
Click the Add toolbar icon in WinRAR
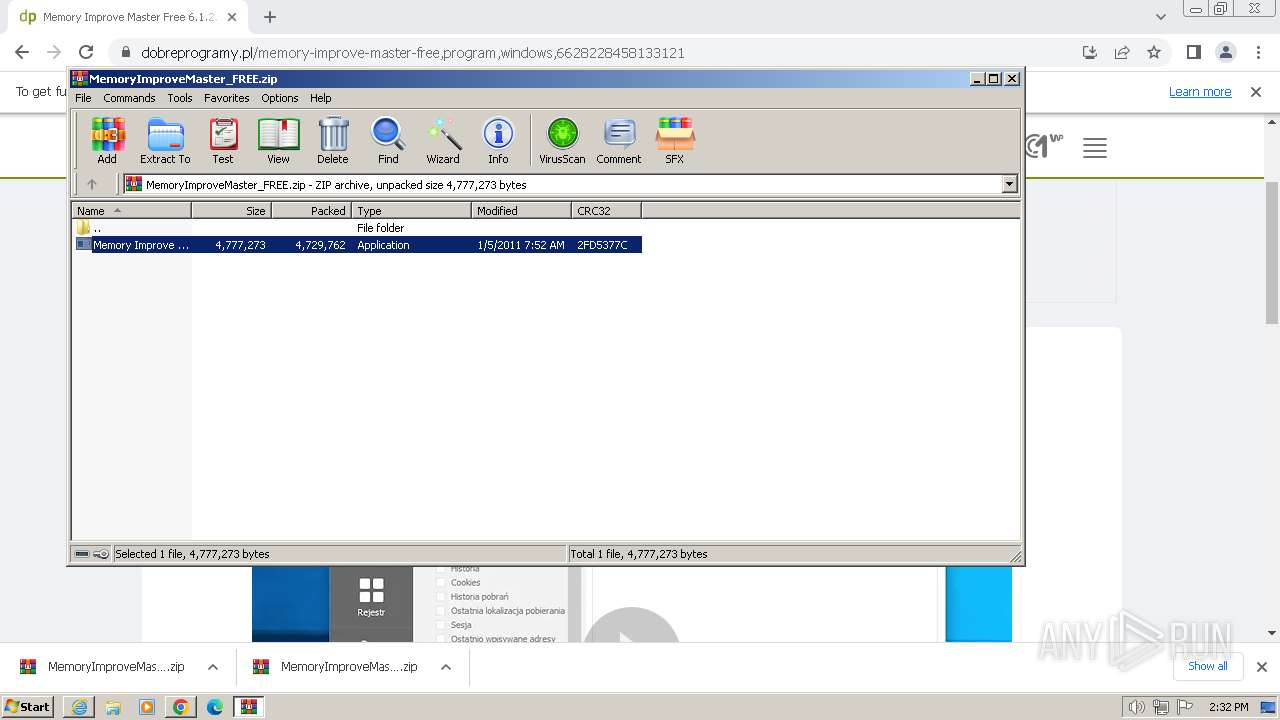pyautogui.click(x=107, y=140)
